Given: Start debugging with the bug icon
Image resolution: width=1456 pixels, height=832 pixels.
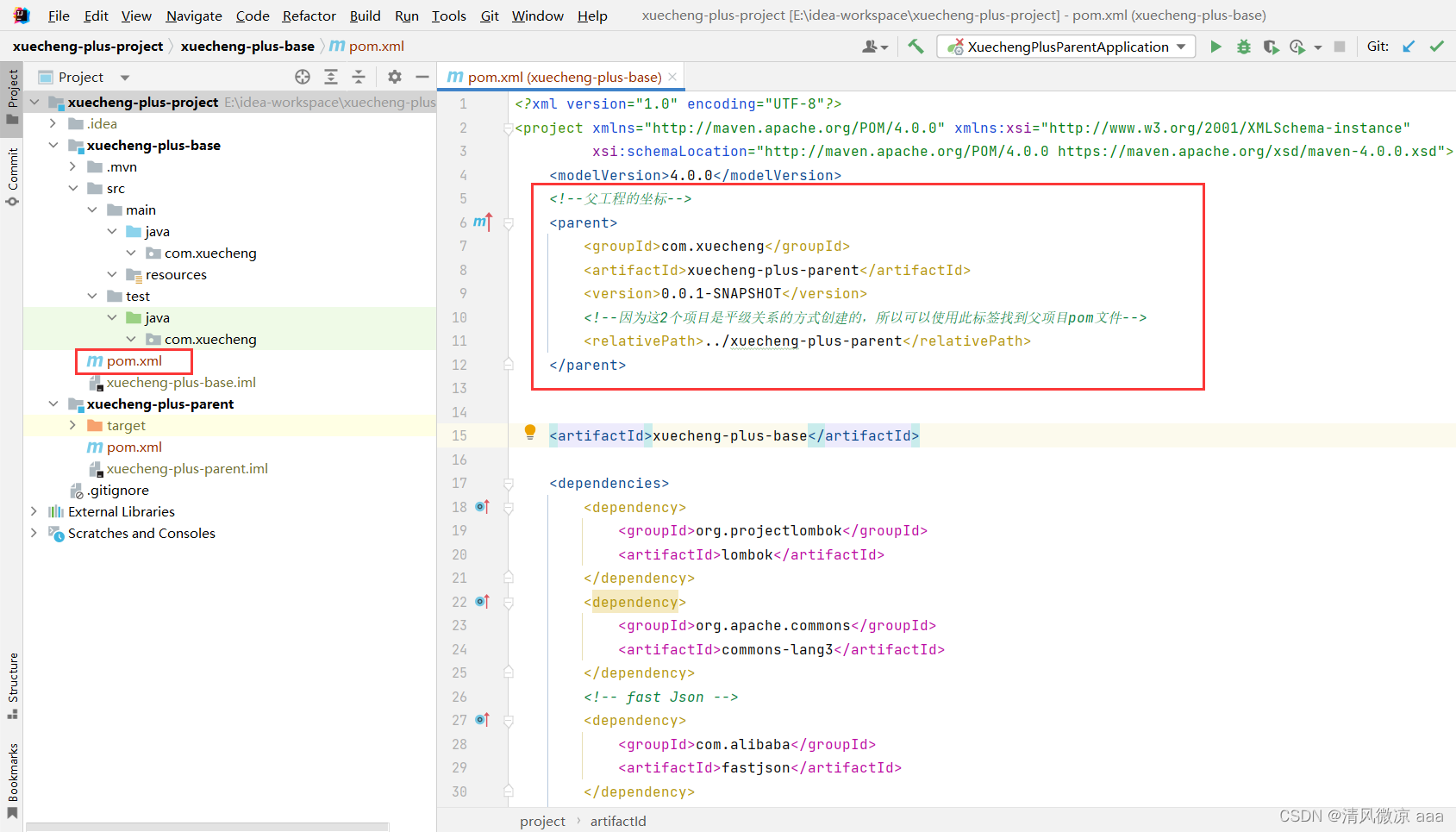Looking at the screenshot, I should 1243,47.
